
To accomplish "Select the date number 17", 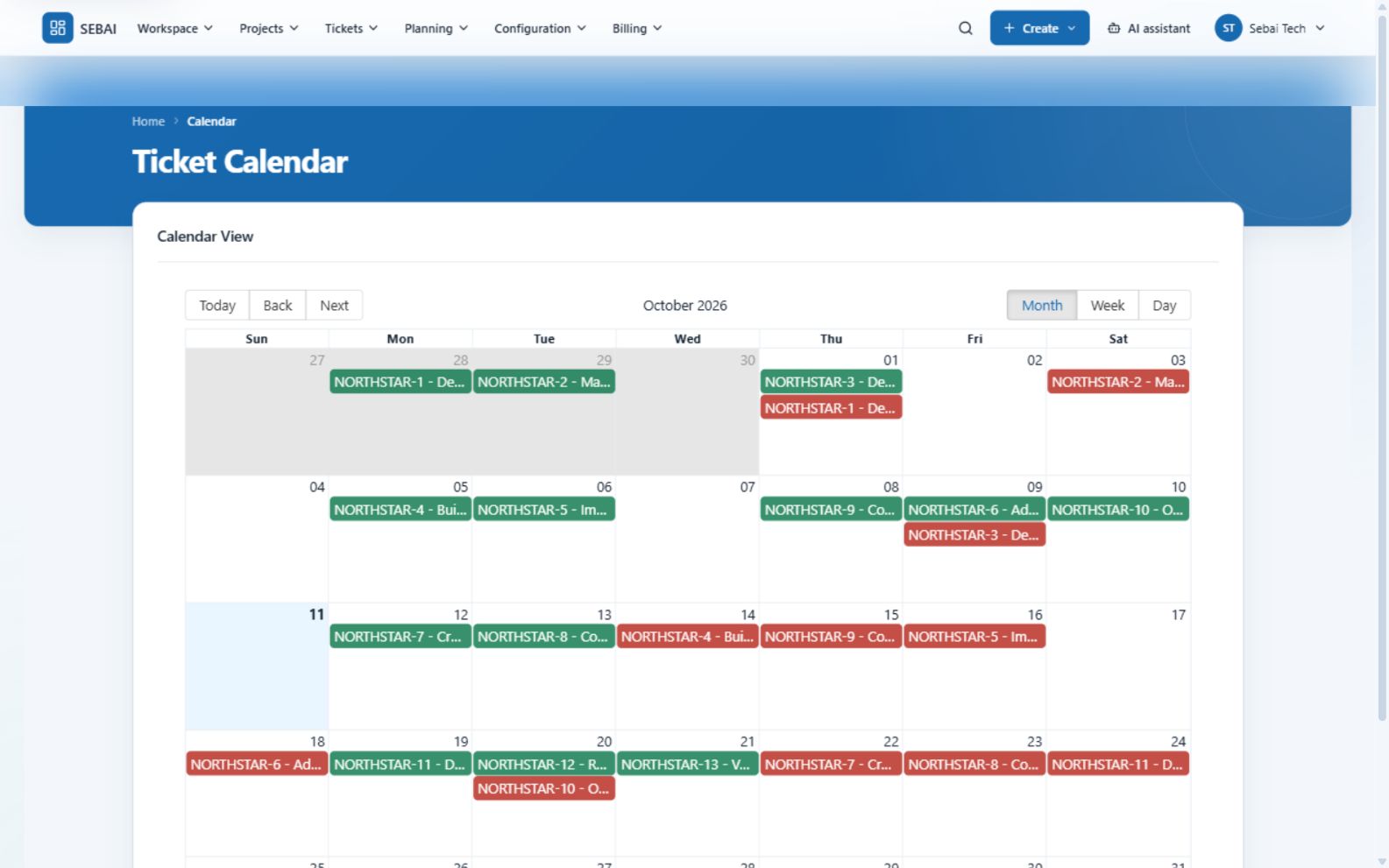I will (1178, 615).
